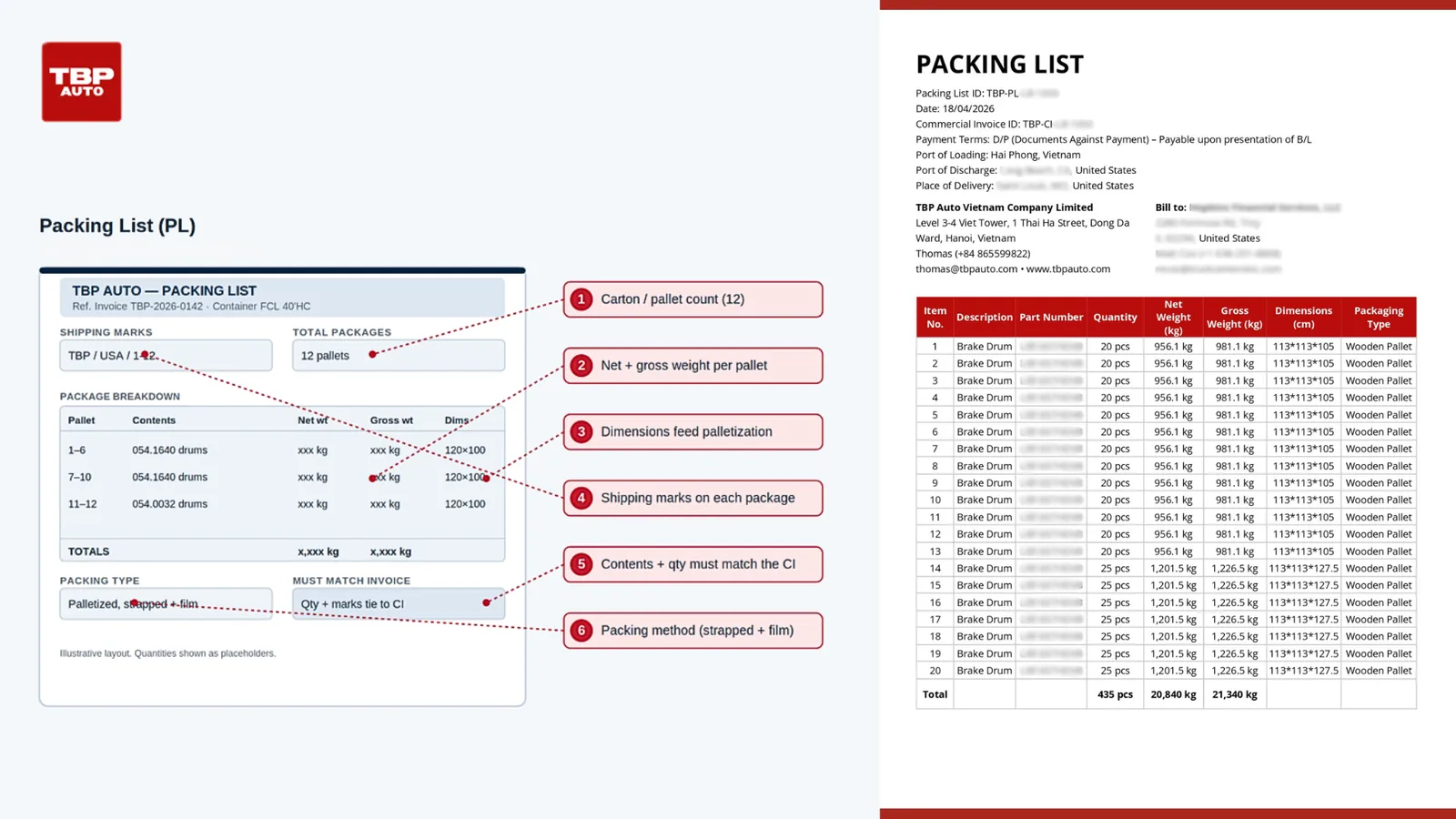Select callout 'Contents + qty must match the CI'
Viewport: 1456px width, 819px height.
693,564
